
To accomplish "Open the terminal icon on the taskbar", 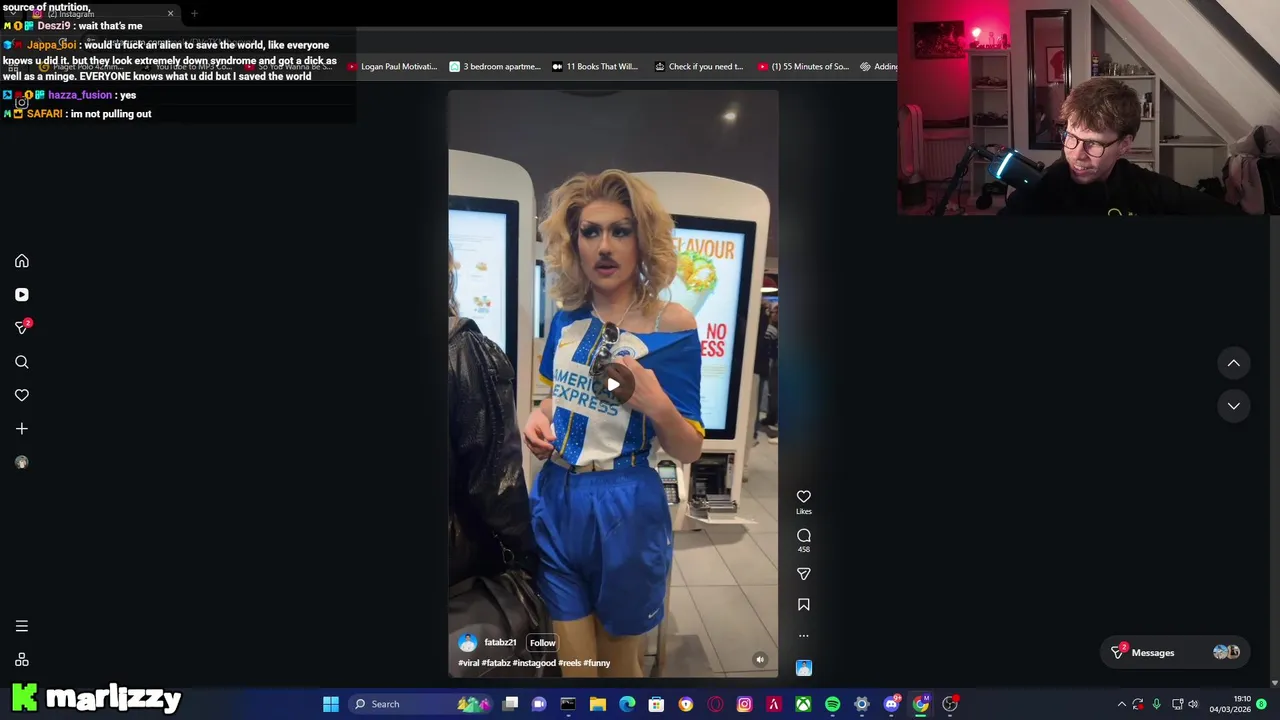I will coord(568,704).
